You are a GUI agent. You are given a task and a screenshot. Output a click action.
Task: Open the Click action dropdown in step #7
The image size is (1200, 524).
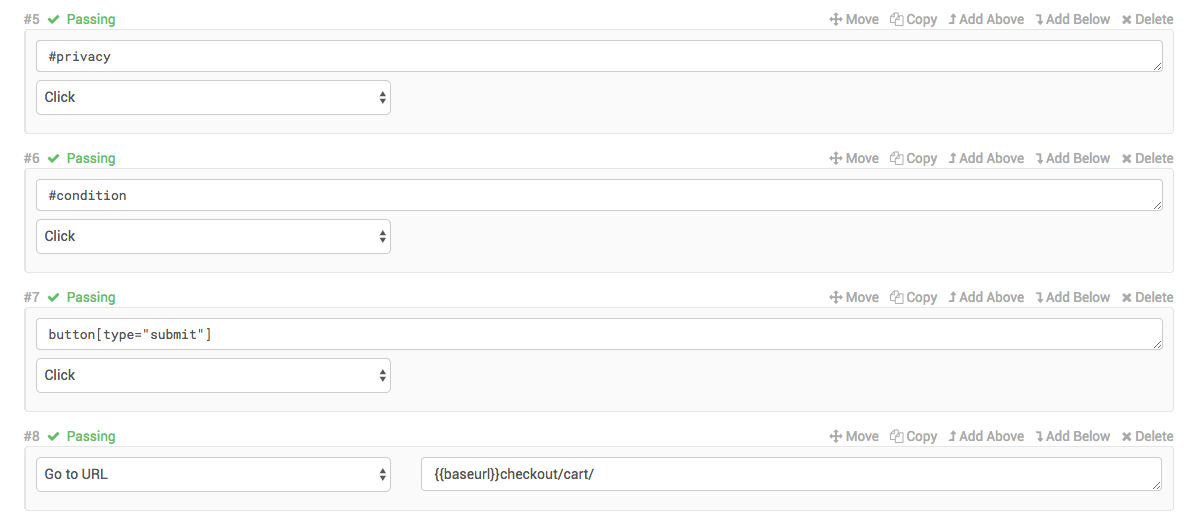213,375
